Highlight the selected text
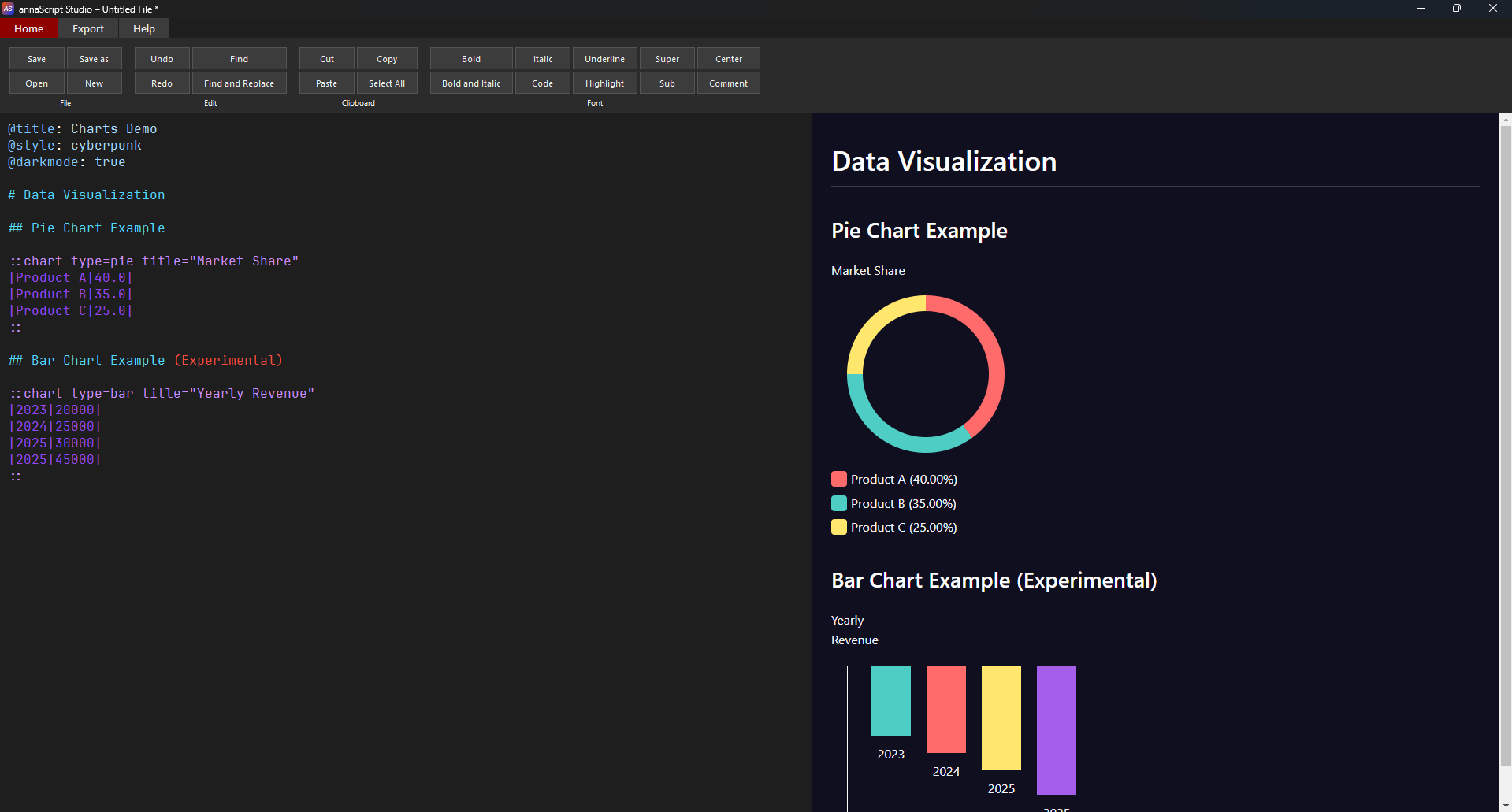The height and width of the screenshot is (812, 1512). coord(605,83)
